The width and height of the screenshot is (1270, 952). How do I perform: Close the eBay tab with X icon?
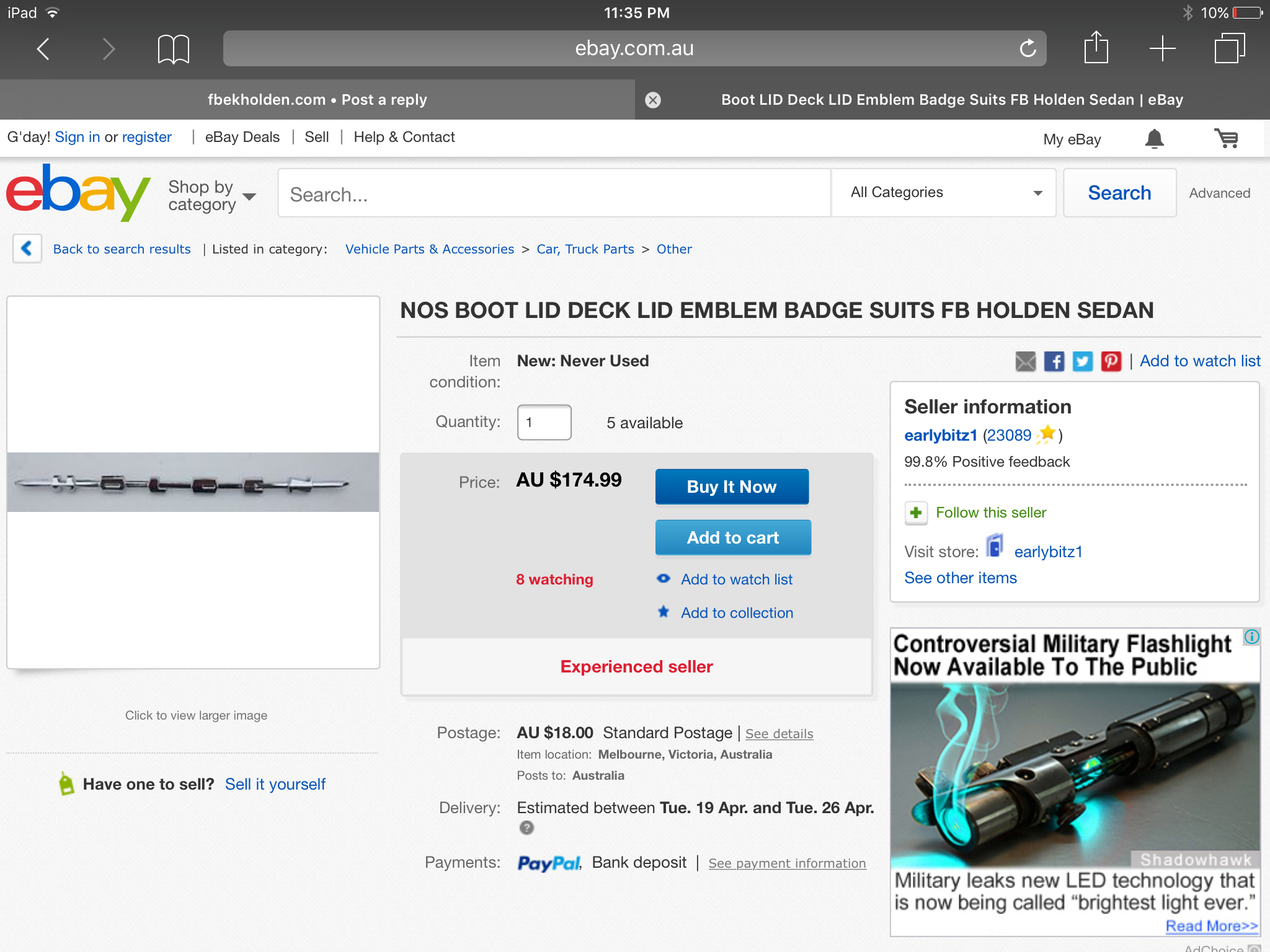[x=653, y=100]
